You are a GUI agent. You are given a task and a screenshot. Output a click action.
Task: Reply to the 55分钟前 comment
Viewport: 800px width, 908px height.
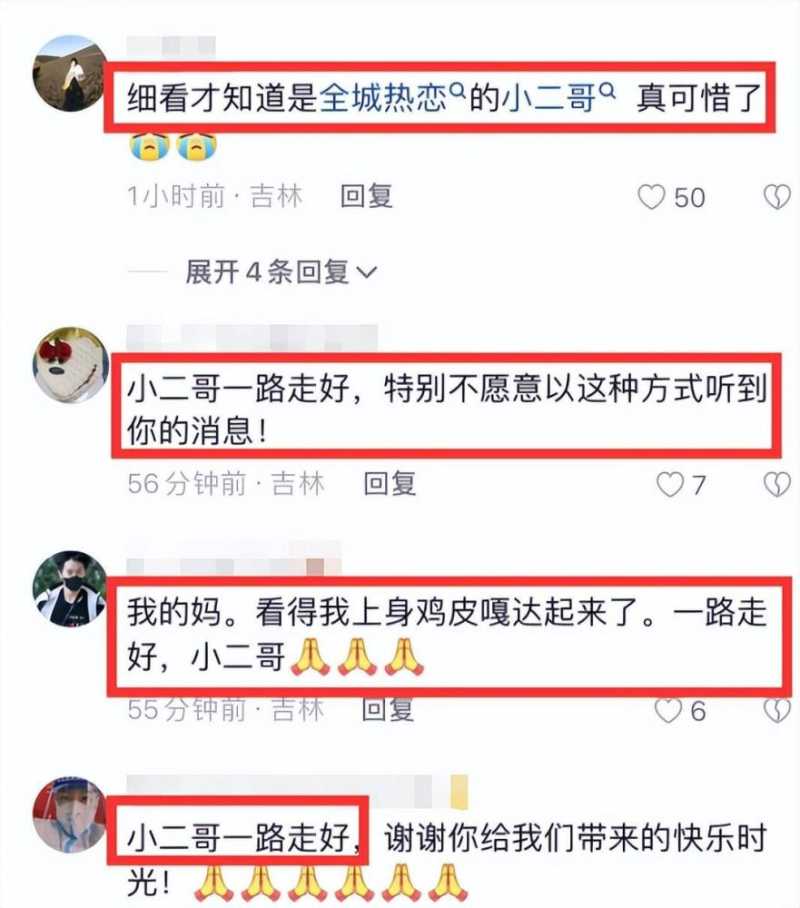coord(388,710)
